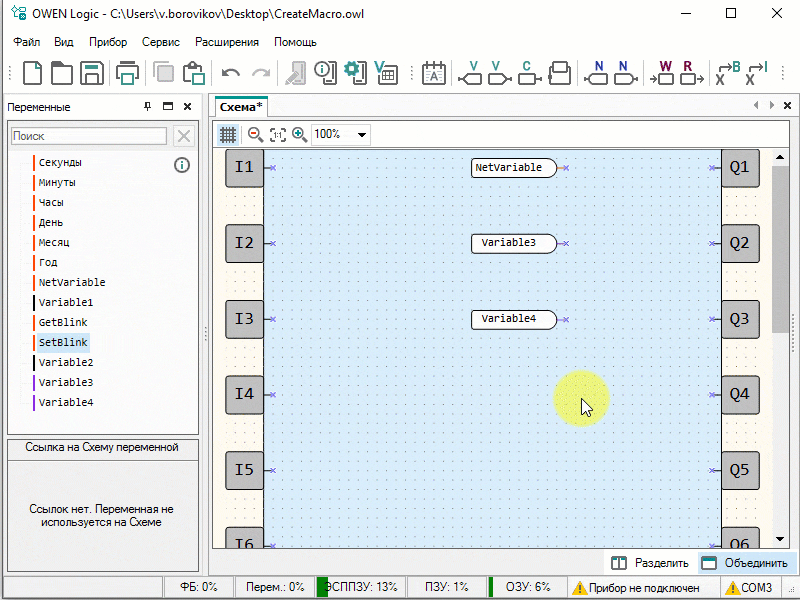Open the device clock calendar icon

coord(434,73)
